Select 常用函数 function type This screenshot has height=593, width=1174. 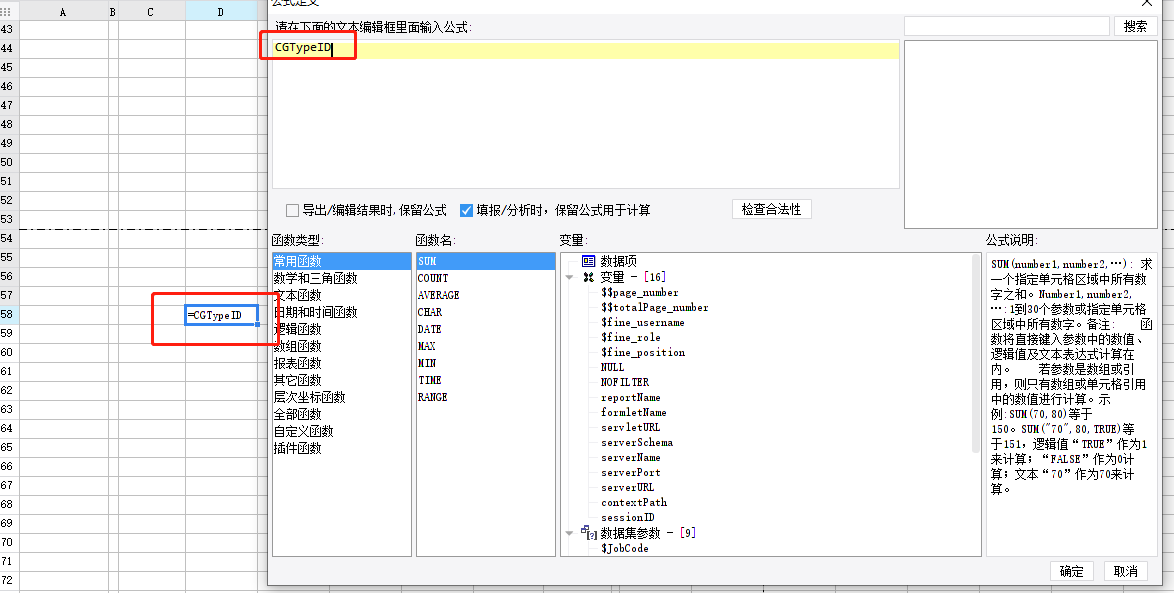[x=341, y=261]
